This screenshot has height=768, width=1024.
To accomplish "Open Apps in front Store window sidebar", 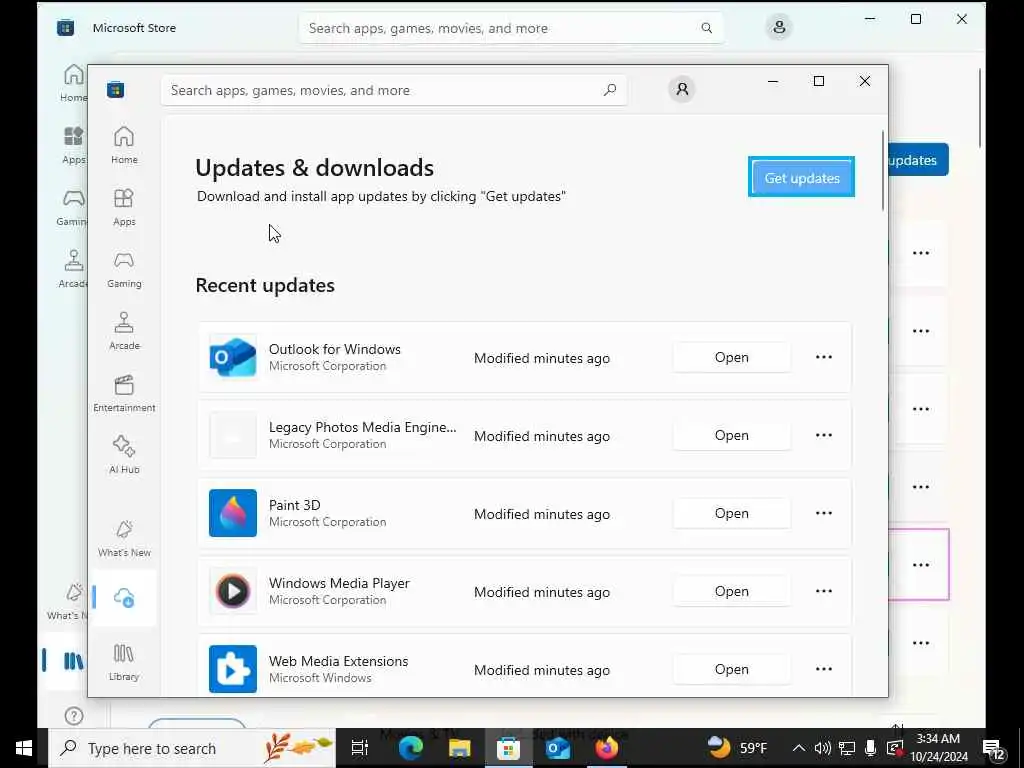I will pyautogui.click(x=124, y=207).
